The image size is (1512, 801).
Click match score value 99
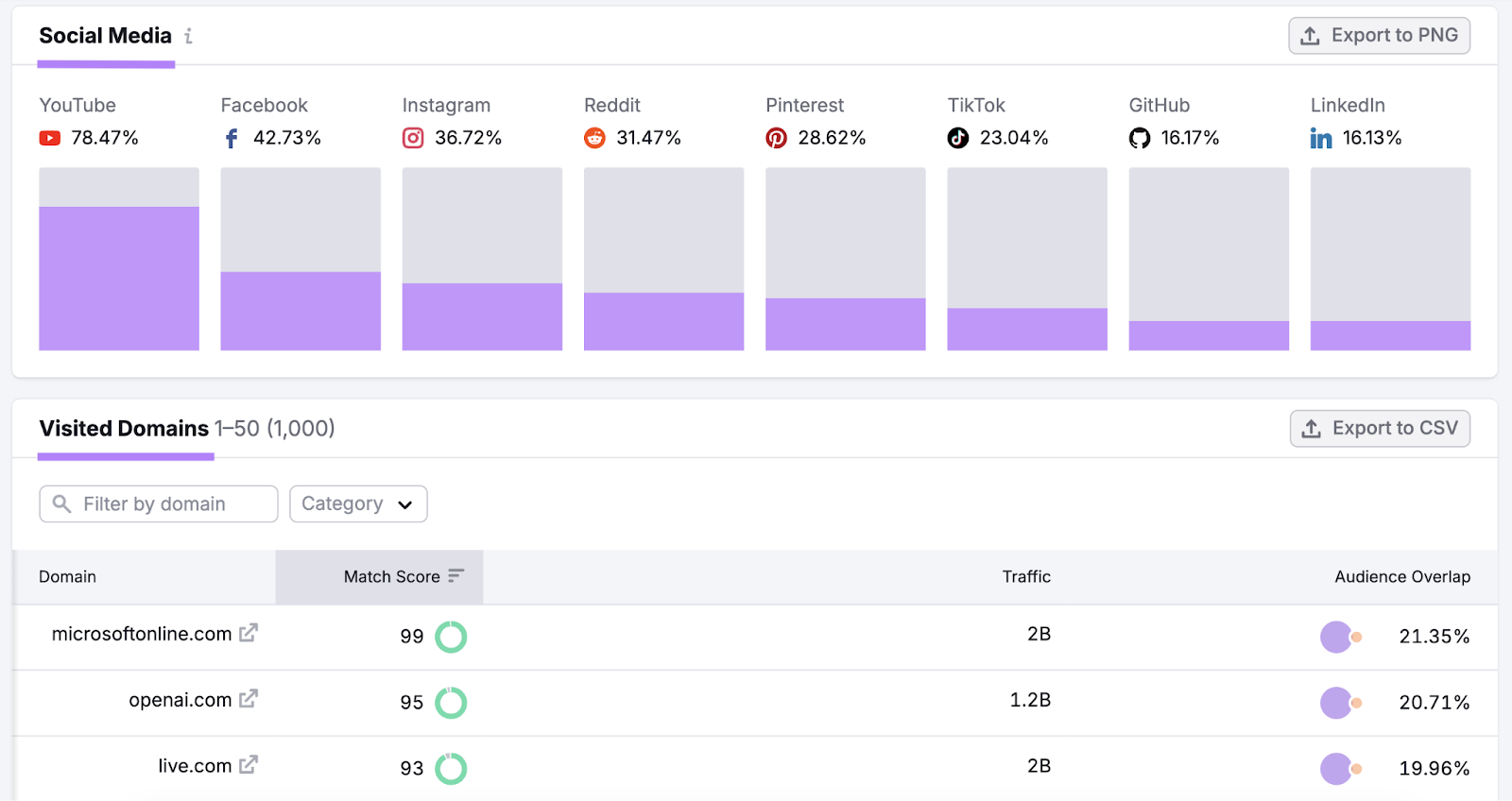click(x=412, y=637)
